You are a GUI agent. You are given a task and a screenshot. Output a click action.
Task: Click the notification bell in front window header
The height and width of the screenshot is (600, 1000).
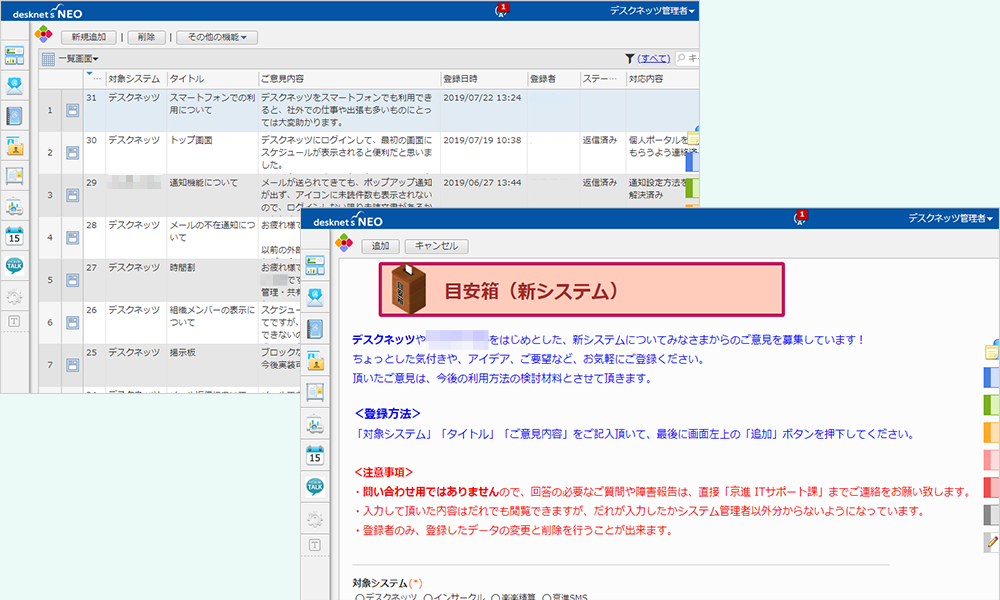[800, 218]
